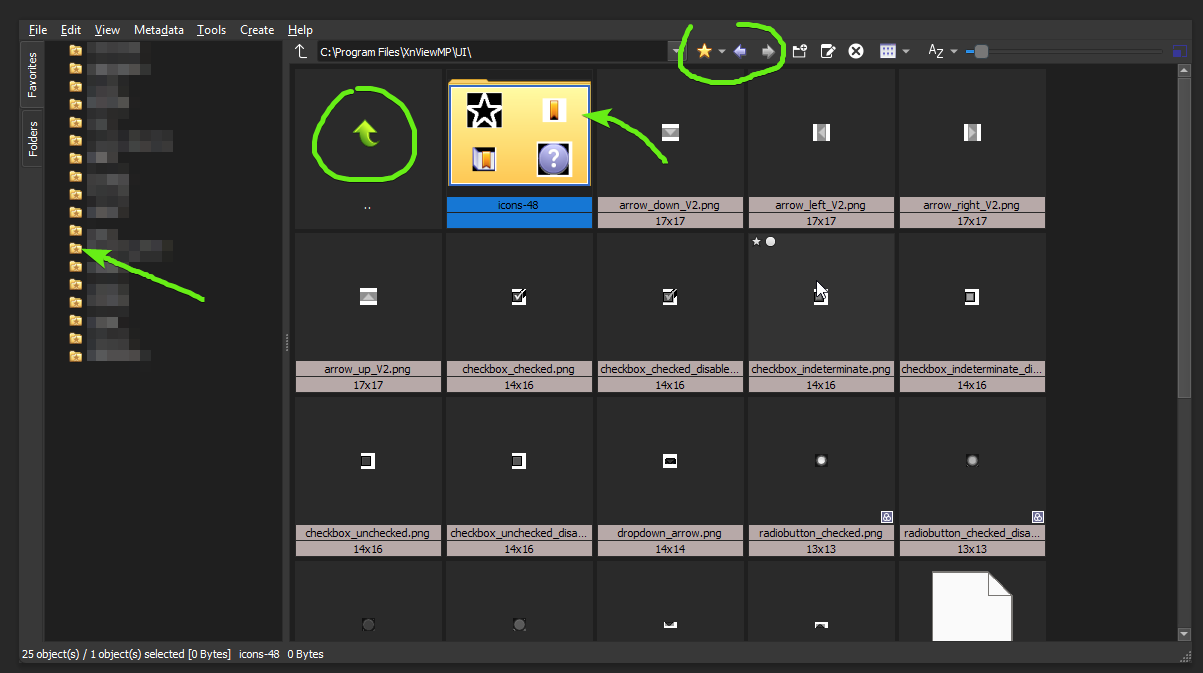Adjust the thumbnail size slider handle
The image size is (1203, 673).
click(981, 51)
